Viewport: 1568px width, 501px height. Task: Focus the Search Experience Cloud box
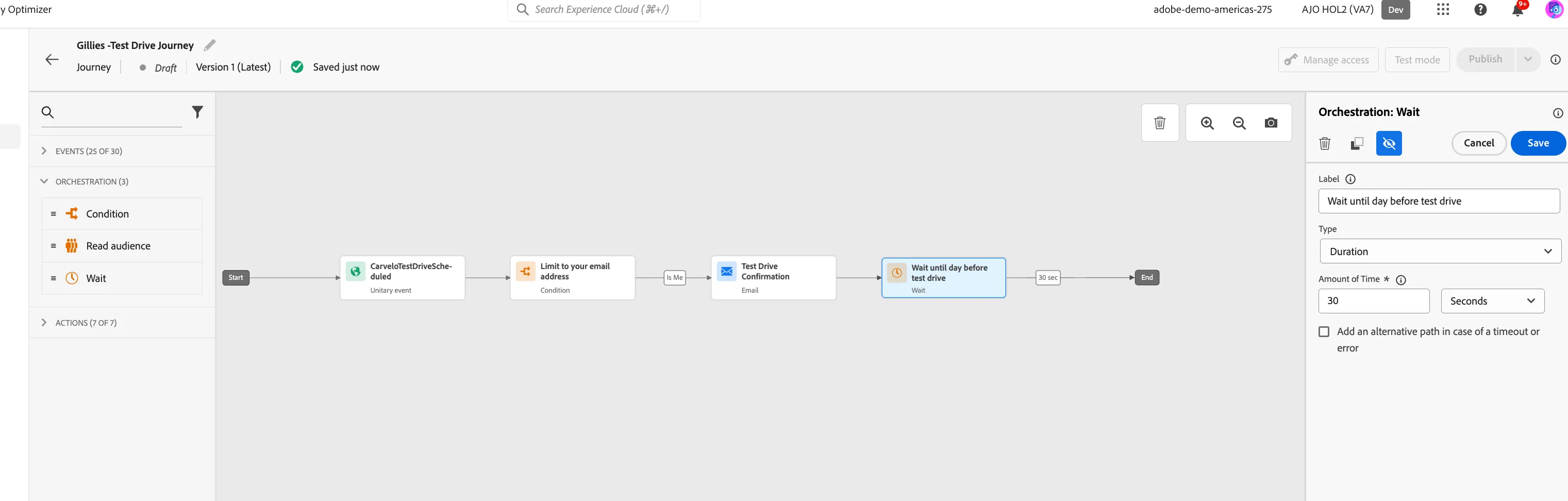point(603,10)
